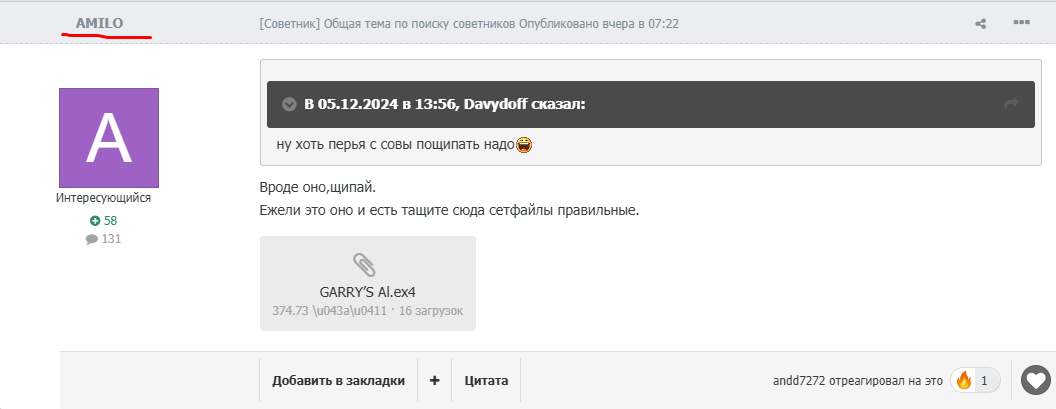View AMILO's post count 131
The height and width of the screenshot is (409, 1056).
point(103,239)
